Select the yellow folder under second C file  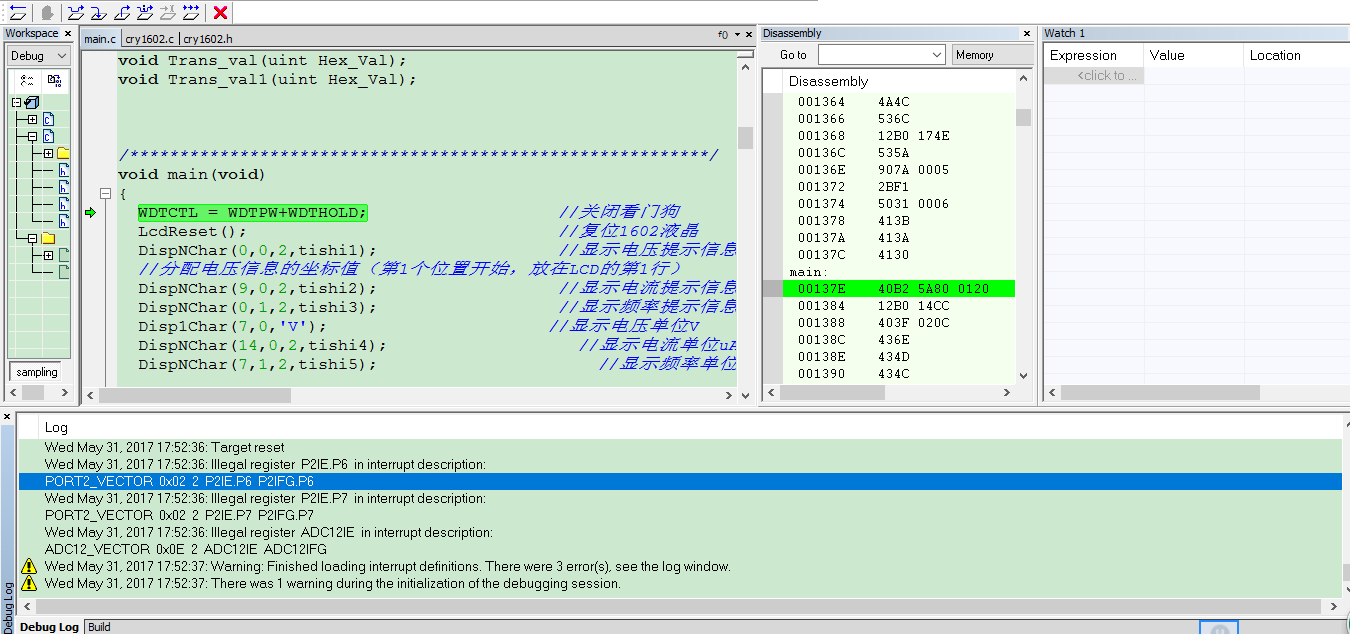(64, 153)
